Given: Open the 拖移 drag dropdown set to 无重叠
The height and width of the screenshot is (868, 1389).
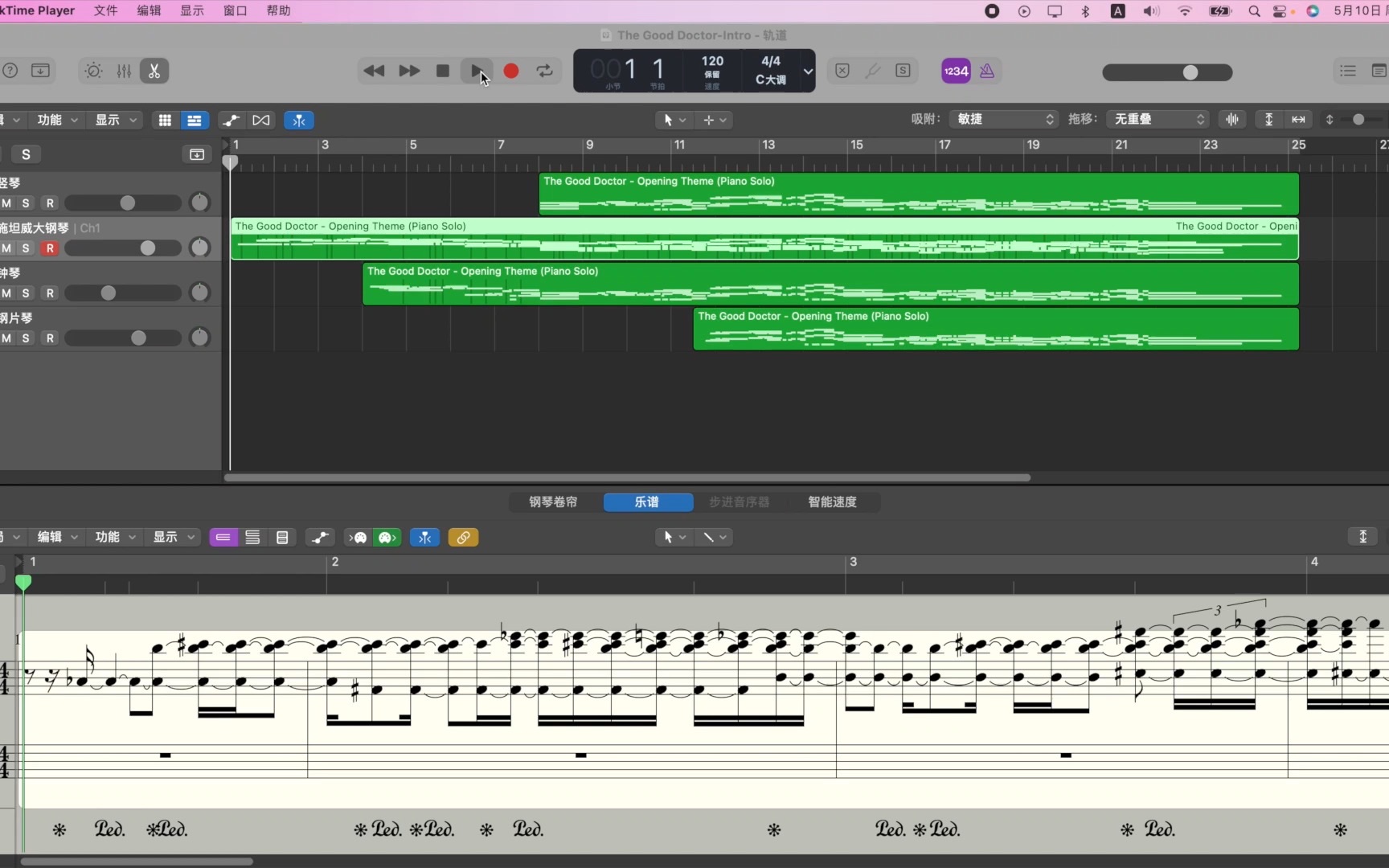Looking at the screenshot, I should [x=1157, y=119].
